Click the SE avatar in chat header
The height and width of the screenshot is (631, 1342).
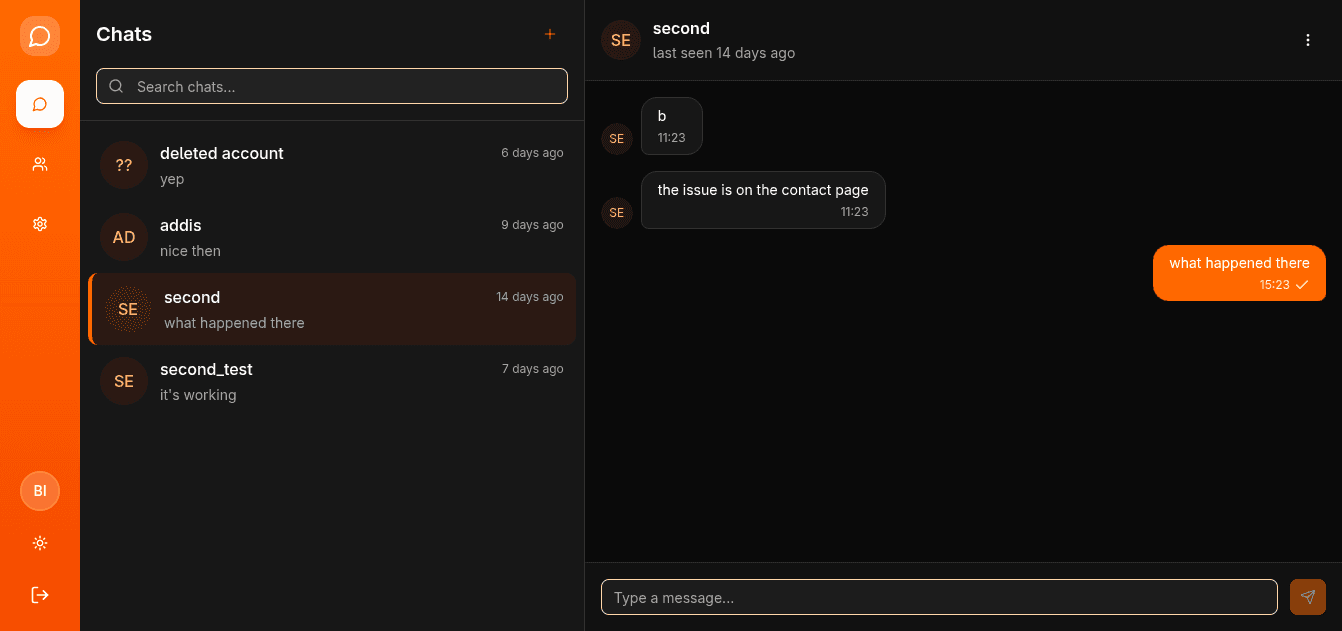pos(621,40)
